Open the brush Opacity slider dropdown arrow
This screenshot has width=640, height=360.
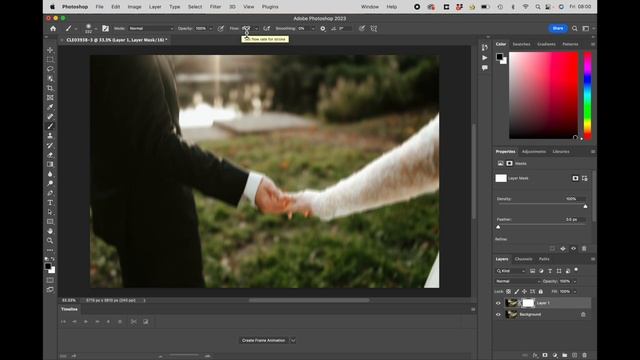coord(211,29)
